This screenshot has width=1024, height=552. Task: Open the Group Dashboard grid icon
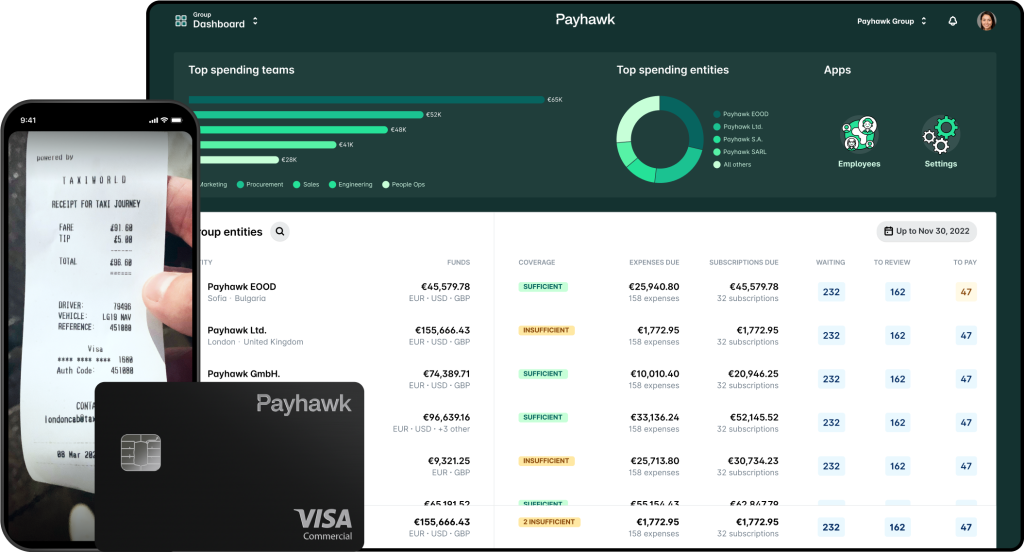(x=181, y=21)
